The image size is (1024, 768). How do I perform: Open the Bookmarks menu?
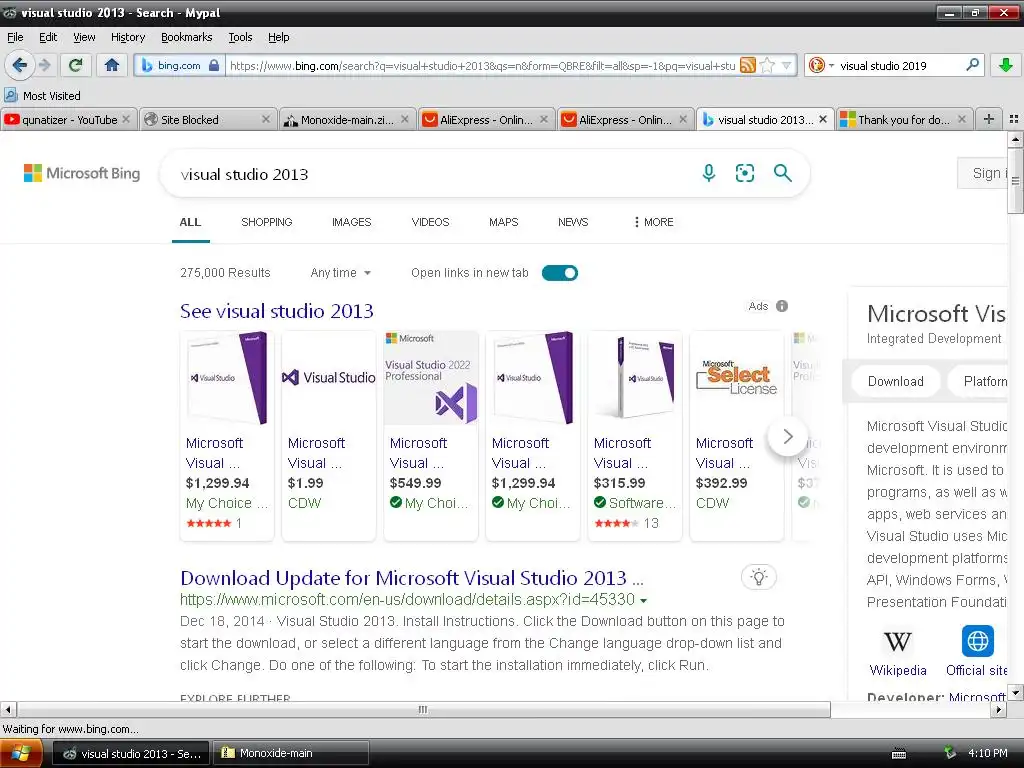click(186, 37)
